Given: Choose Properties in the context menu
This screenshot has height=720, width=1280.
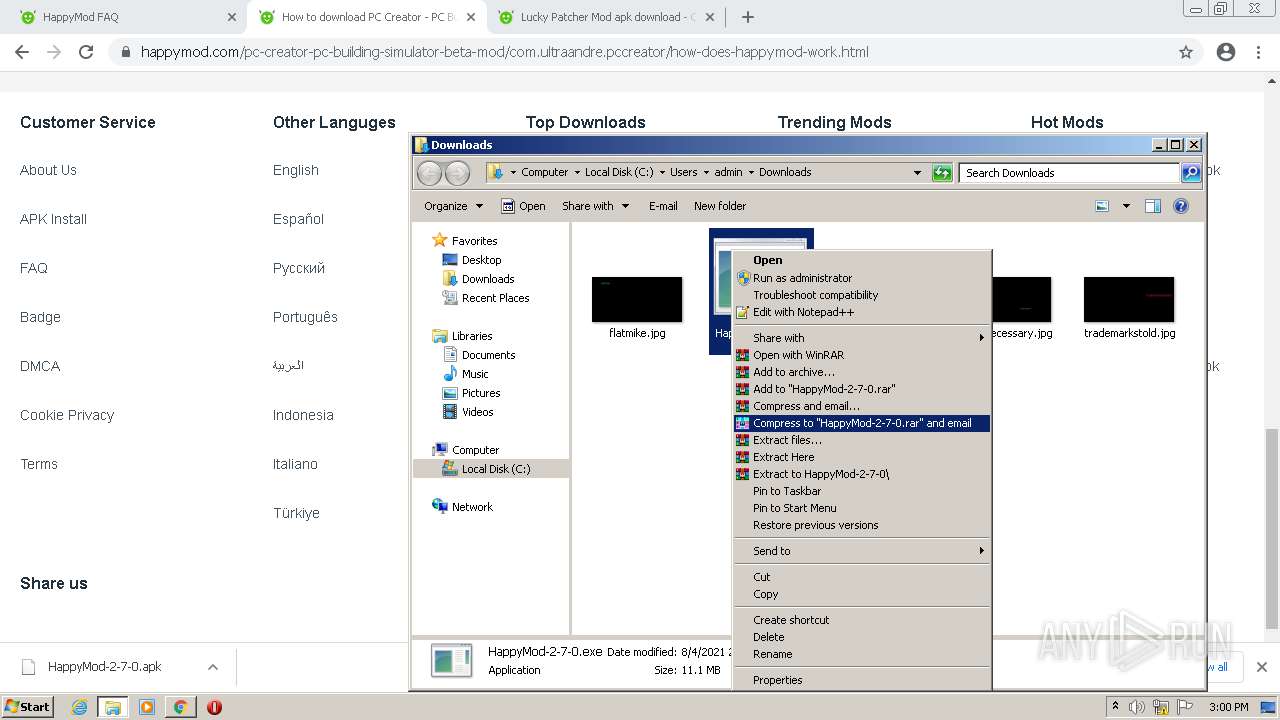Looking at the screenshot, I should pos(862,680).
